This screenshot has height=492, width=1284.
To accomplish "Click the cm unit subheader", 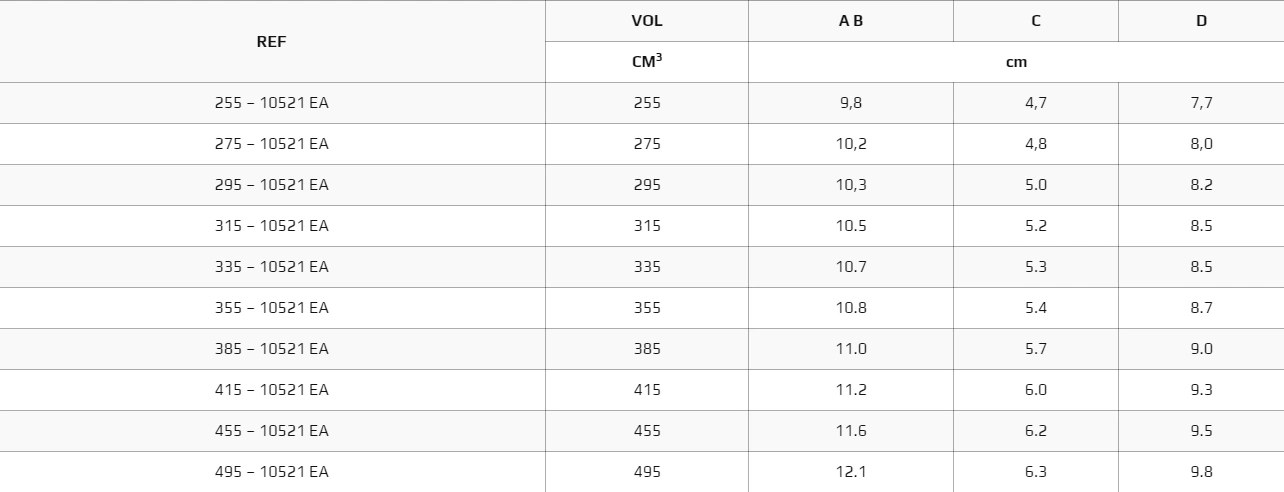I will (x=1016, y=62).
